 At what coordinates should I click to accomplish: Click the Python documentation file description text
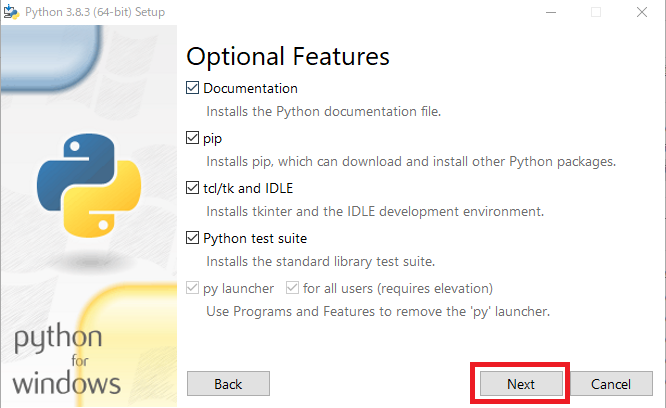[x=323, y=111]
